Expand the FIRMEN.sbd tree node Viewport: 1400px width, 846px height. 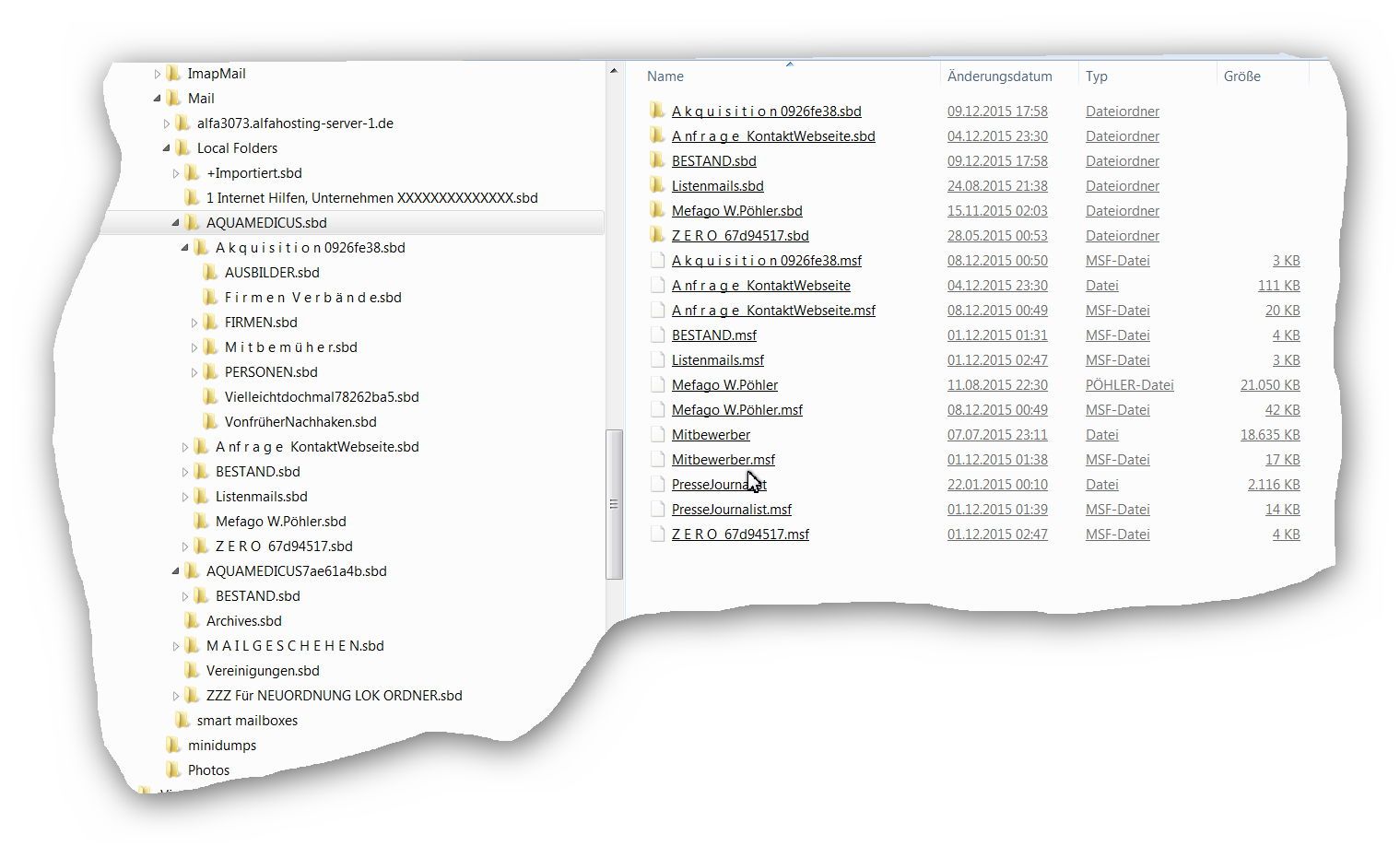click(x=194, y=323)
